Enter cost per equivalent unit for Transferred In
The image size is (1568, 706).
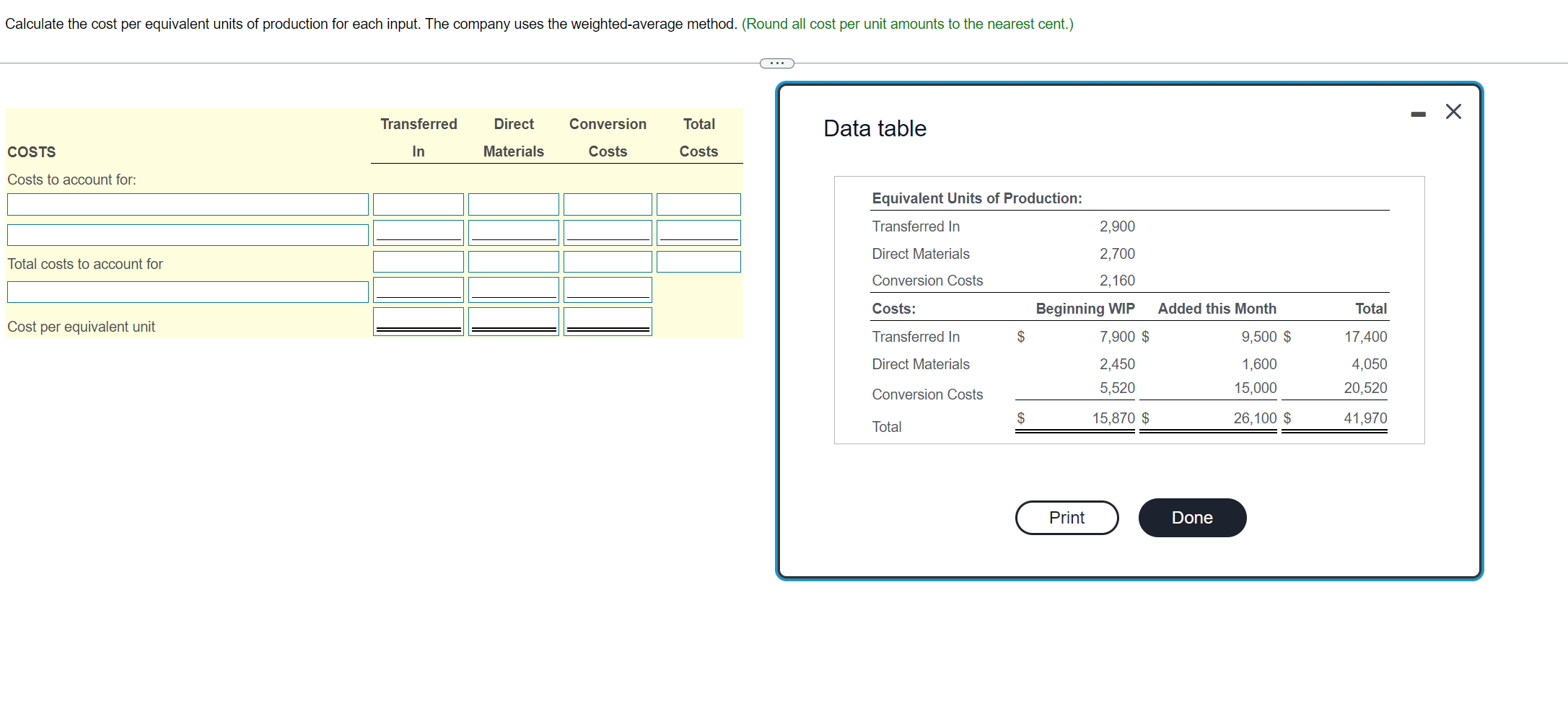pos(418,319)
